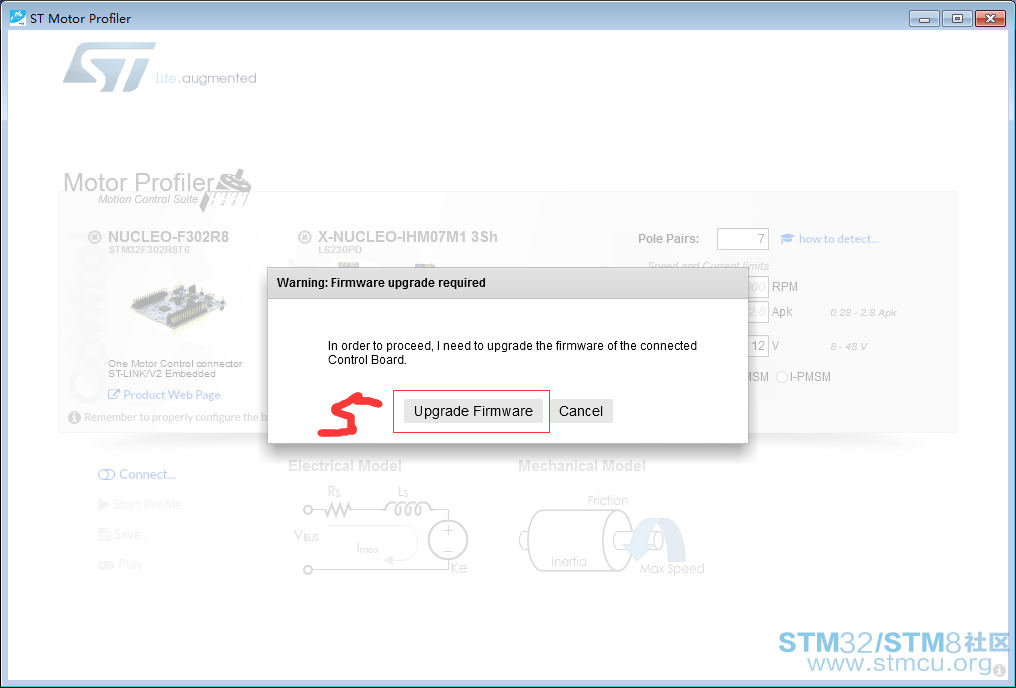Click the Motor Profiler motor icon
The image size is (1016, 688).
pyautogui.click(x=226, y=190)
